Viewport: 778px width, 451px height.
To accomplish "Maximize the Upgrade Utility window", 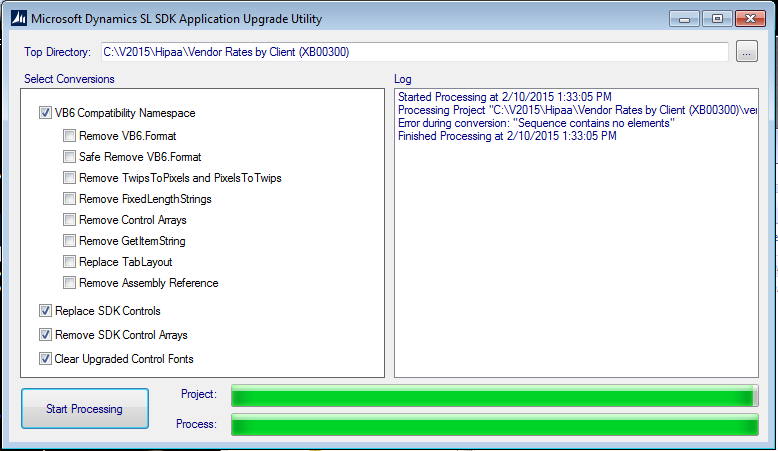I will [717, 19].
